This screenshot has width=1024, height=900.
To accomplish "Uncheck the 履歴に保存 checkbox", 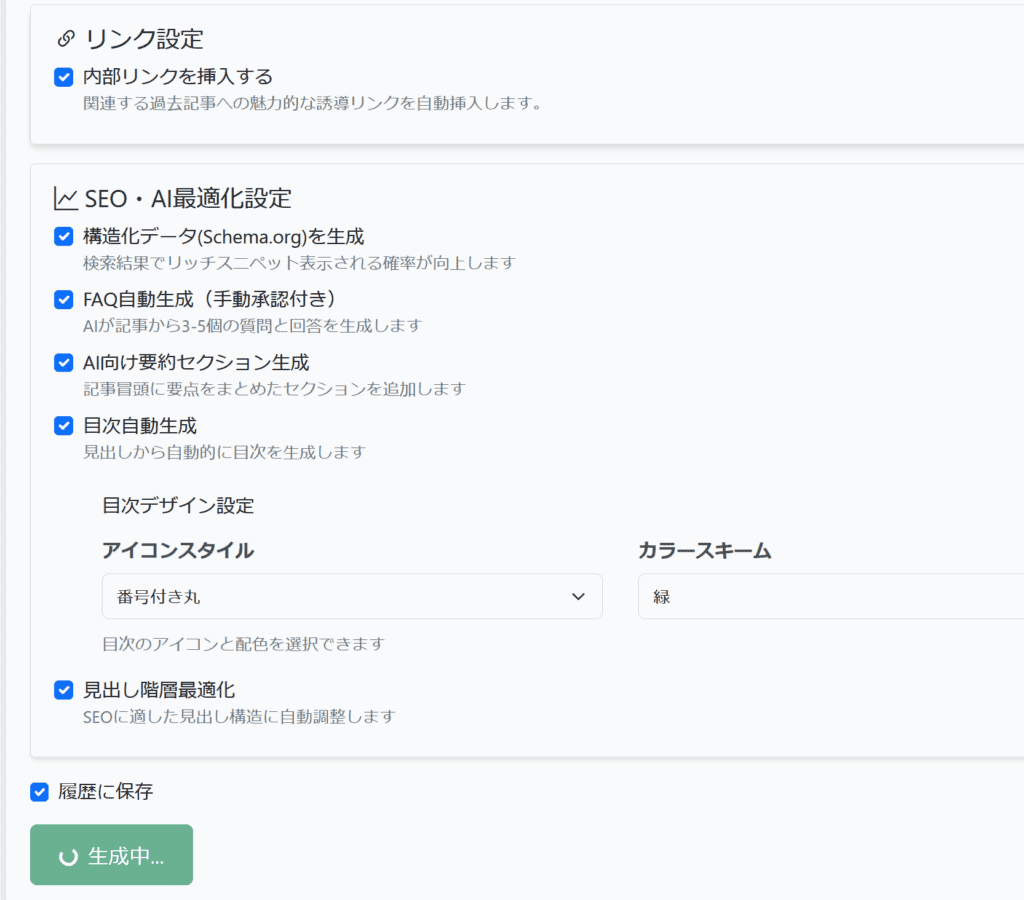I will pos(39,792).
